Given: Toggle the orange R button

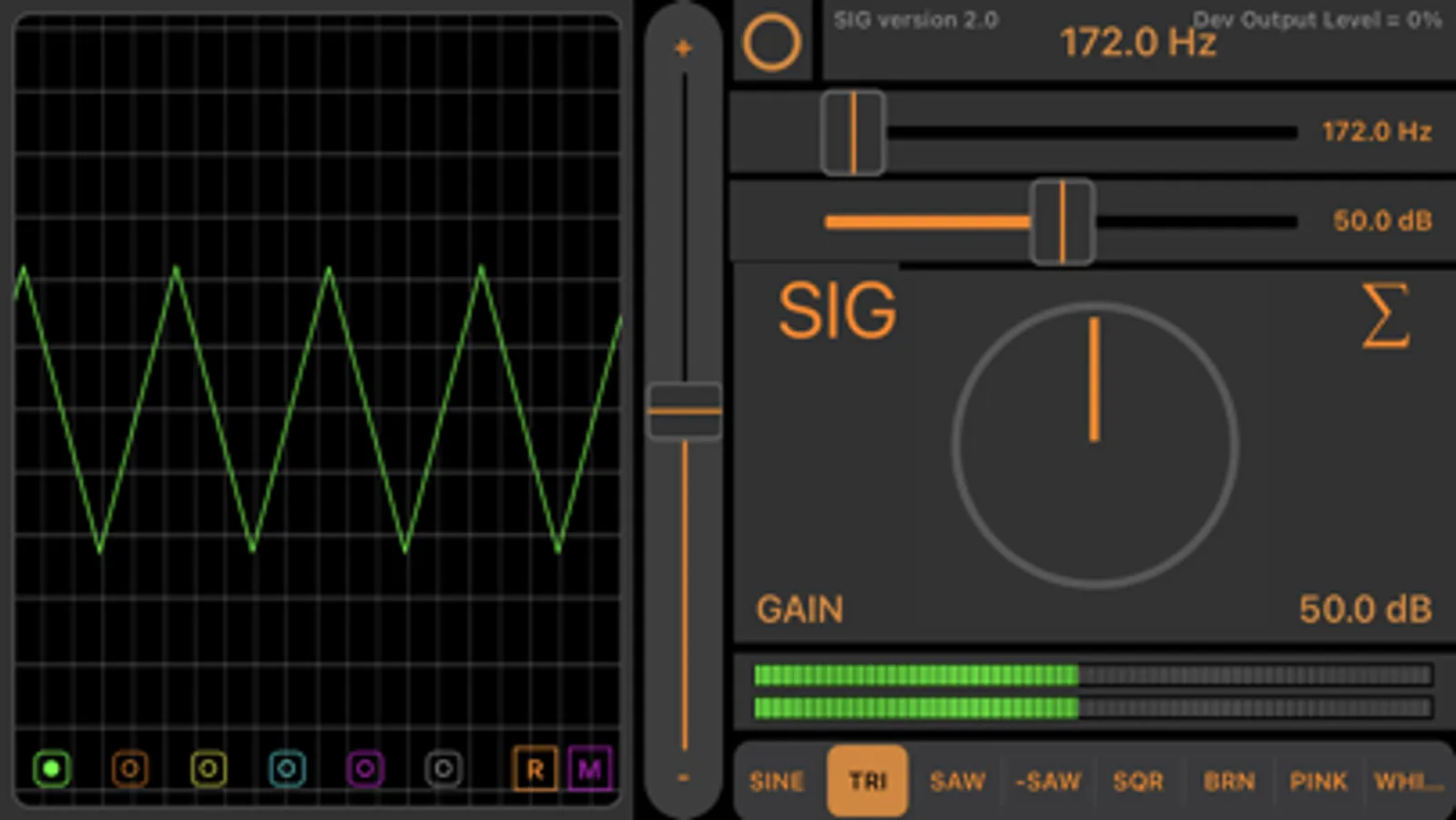Looking at the screenshot, I should [535, 770].
